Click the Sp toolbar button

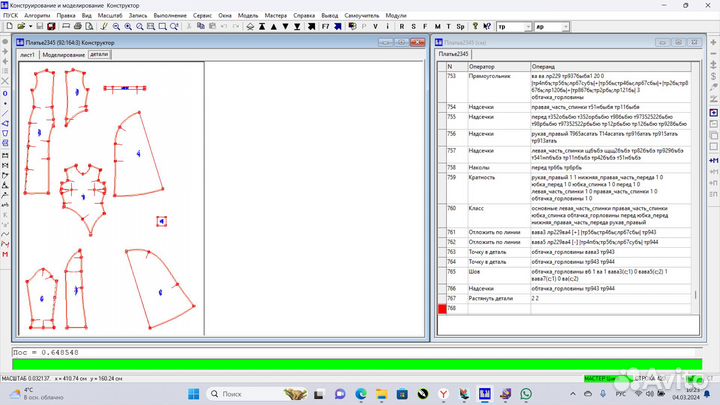coord(461,27)
